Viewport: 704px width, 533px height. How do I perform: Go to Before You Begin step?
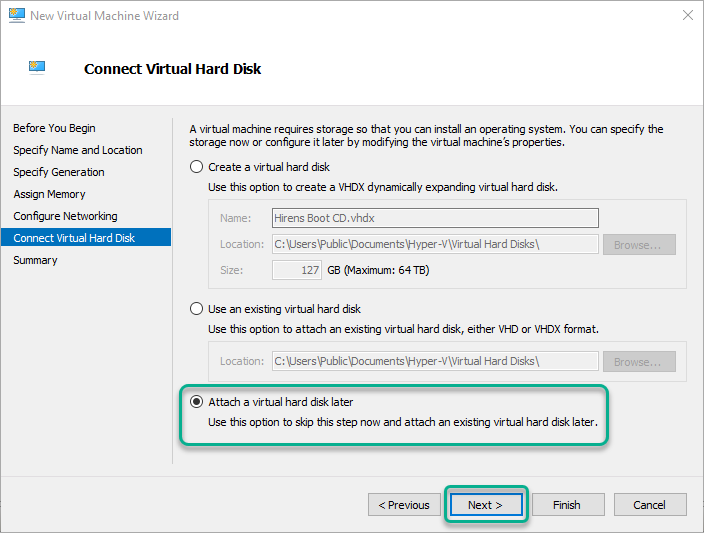click(54, 128)
